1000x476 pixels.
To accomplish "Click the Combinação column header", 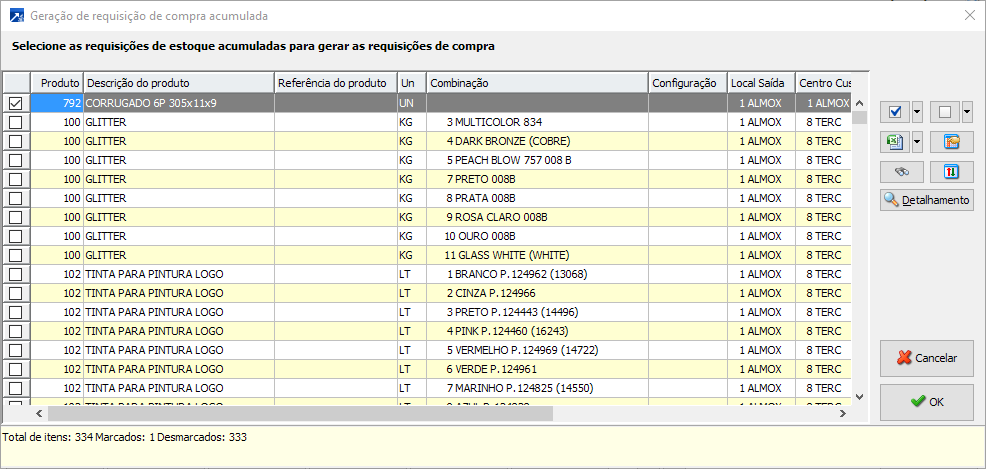I will click(x=538, y=83).
